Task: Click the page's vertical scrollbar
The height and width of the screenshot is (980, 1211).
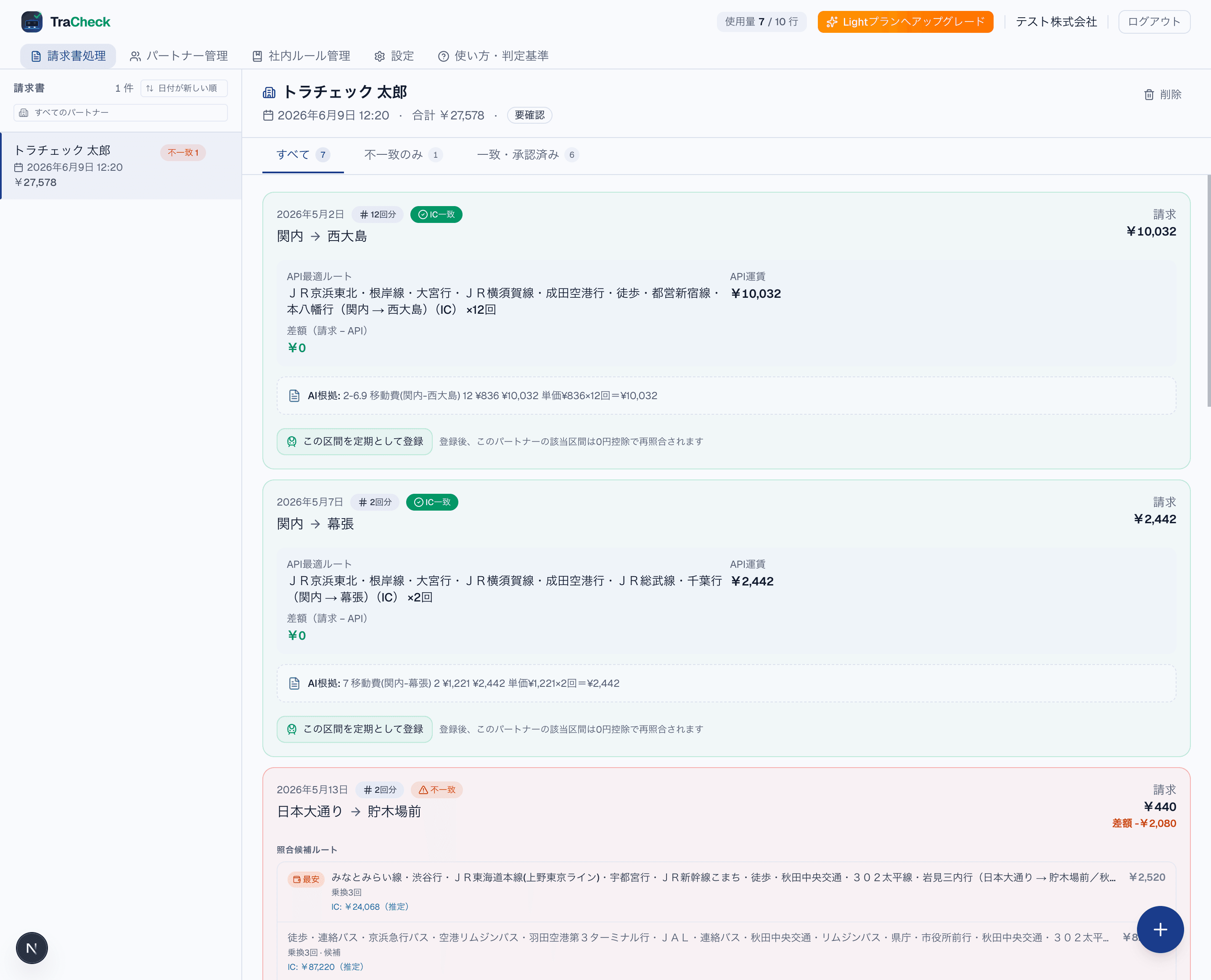Action: 1209,291
